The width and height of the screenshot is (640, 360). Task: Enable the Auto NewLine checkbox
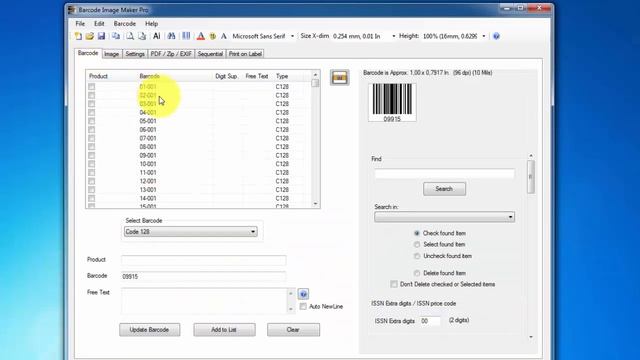[x=303, y=307]
